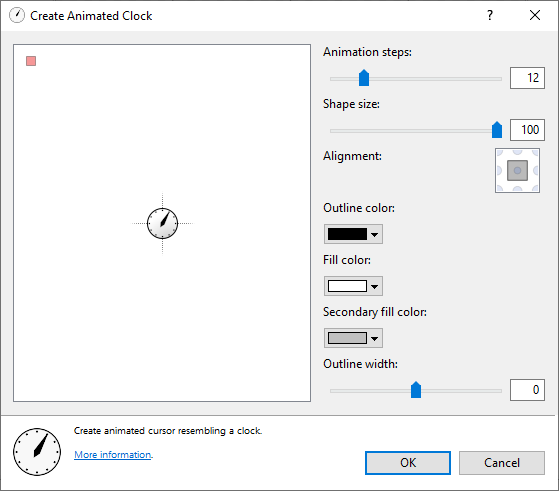This screenshot has width=559, height=491.
Task: Click the large clock icon beside the description
Action: click(x=37, y=452)
